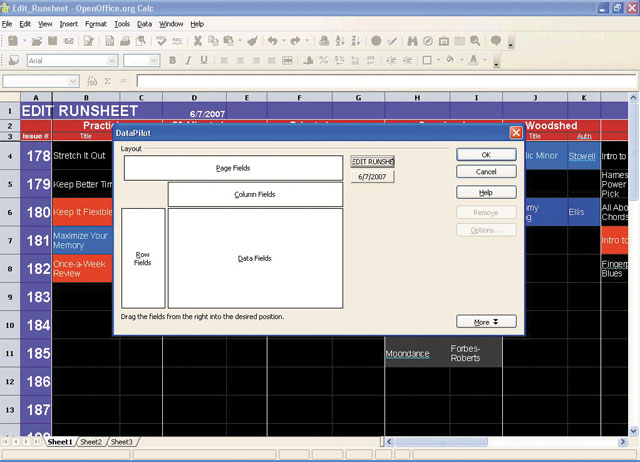Click the Function Wizard icon
Image resolution: width=640 pixels, height=462 pixels.
point(92,81)
